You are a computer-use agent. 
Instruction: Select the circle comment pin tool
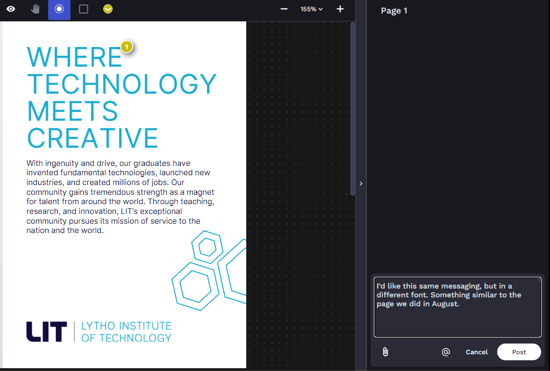tap(59, 9)
